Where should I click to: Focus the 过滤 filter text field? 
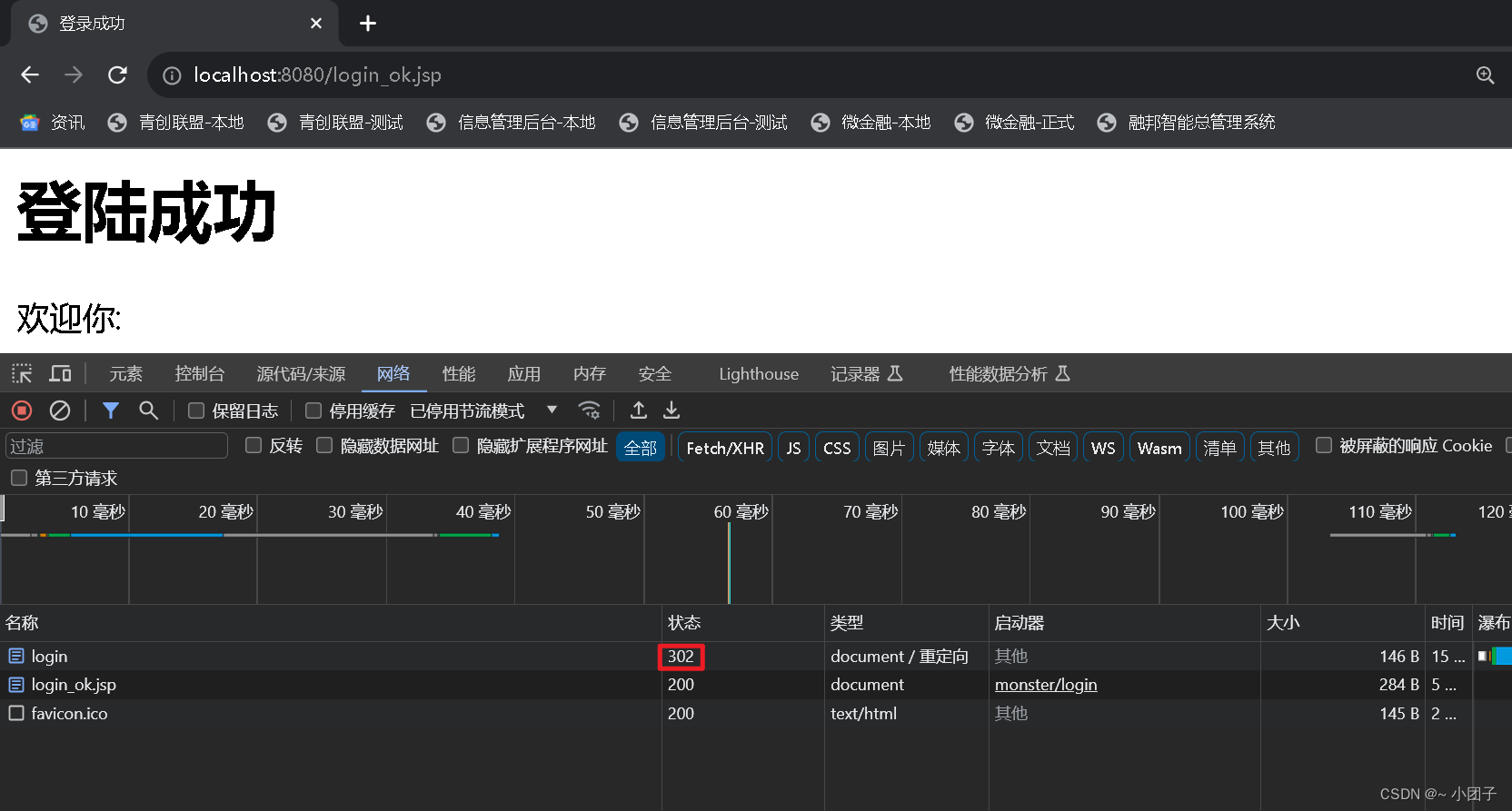[x=116, y=446]
